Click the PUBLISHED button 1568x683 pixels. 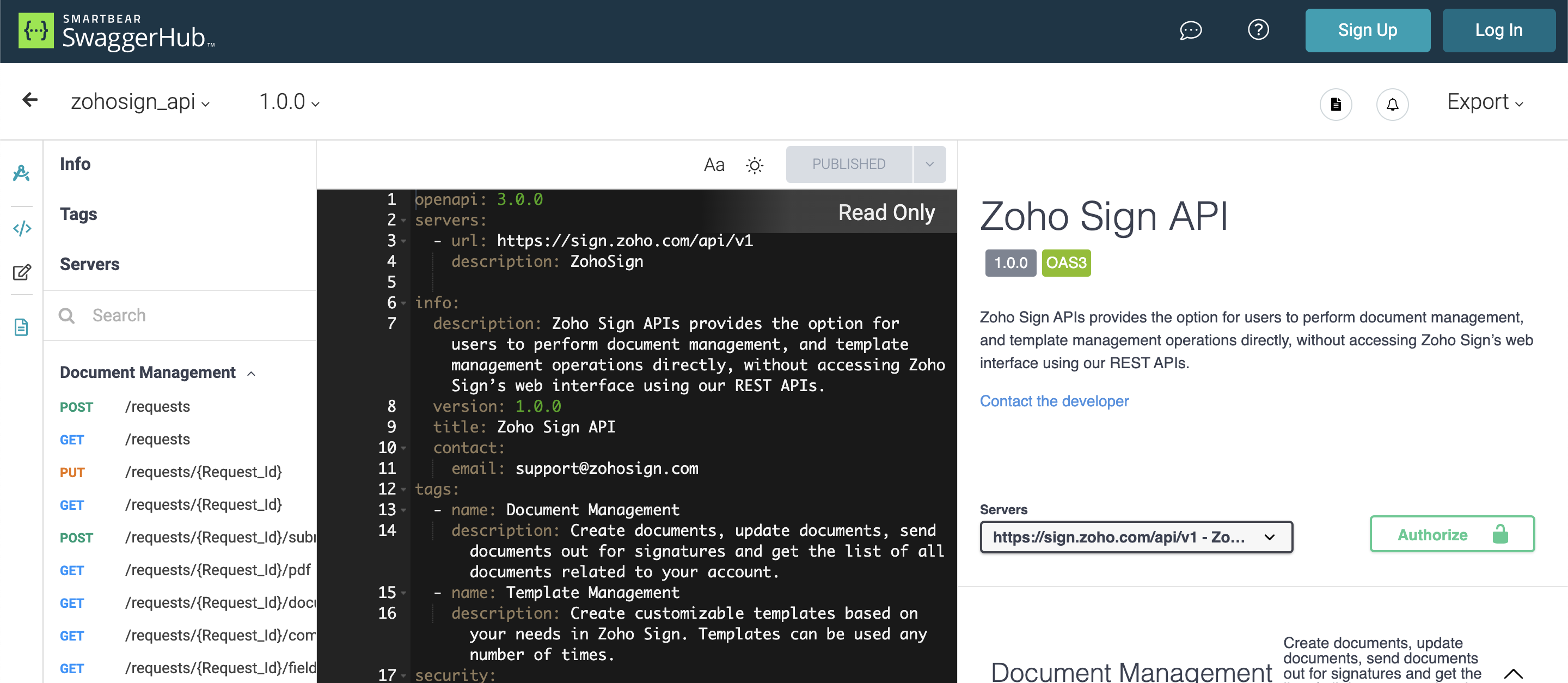coord(849,164)
